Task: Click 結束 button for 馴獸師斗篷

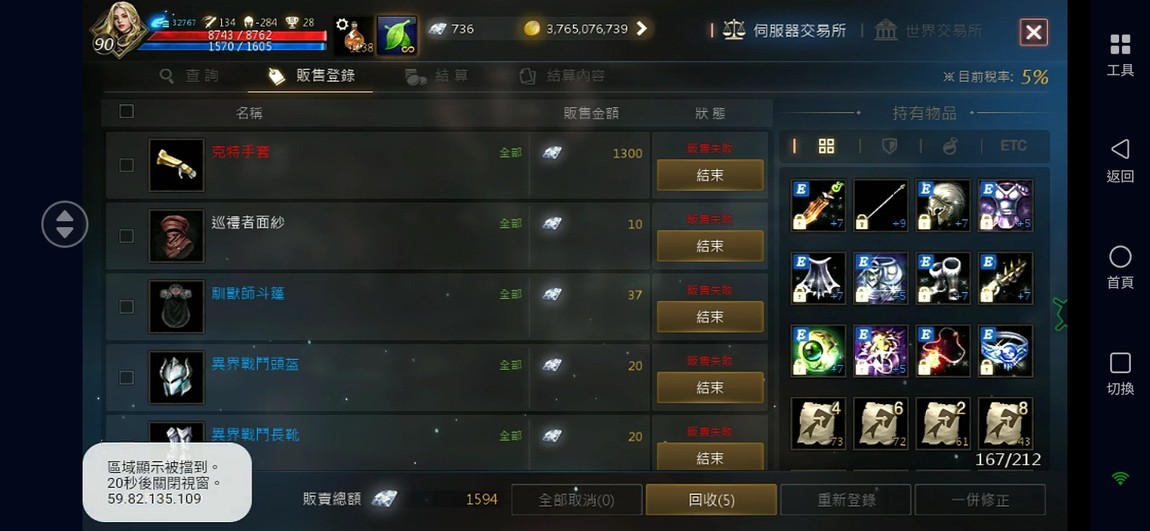Action: (710, 317)
